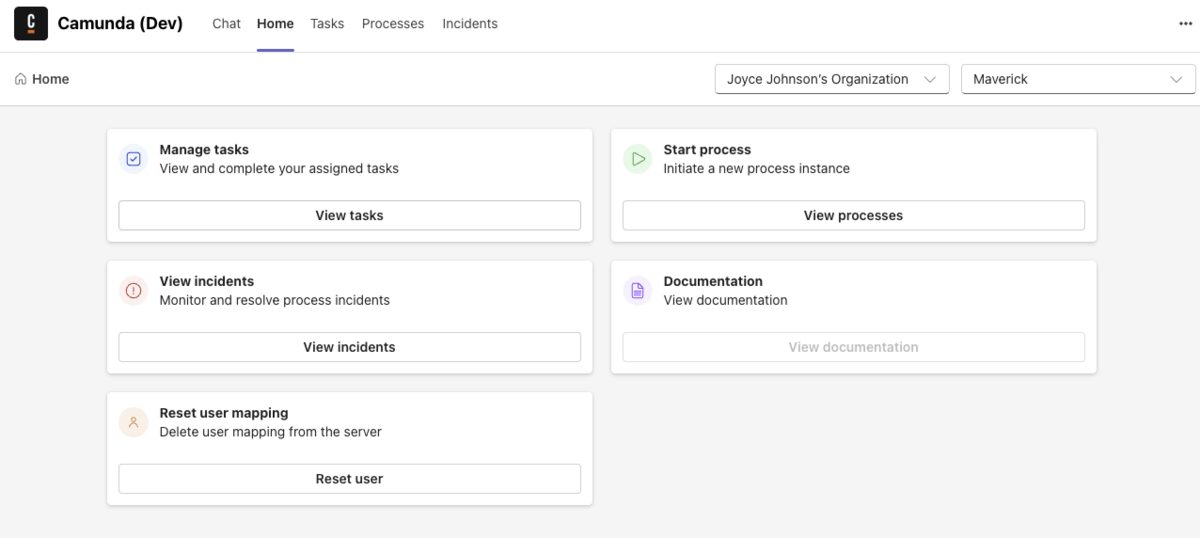Switch to the Incidents tab
This screenshot has height=538, width=1200.
click(470, 24)
